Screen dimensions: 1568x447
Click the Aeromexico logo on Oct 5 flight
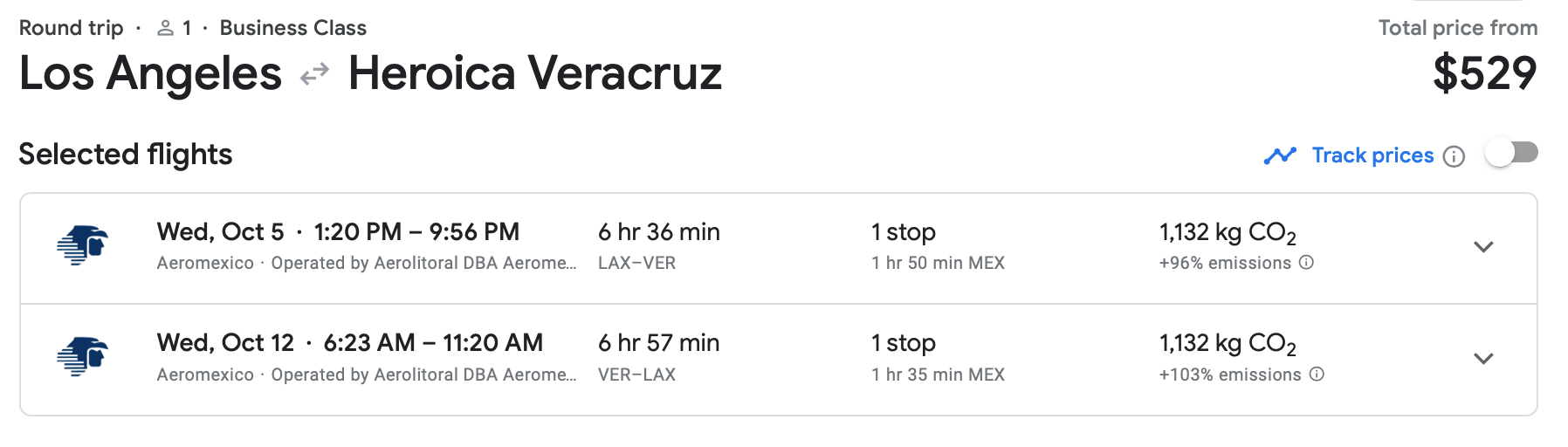click(82, 245)
